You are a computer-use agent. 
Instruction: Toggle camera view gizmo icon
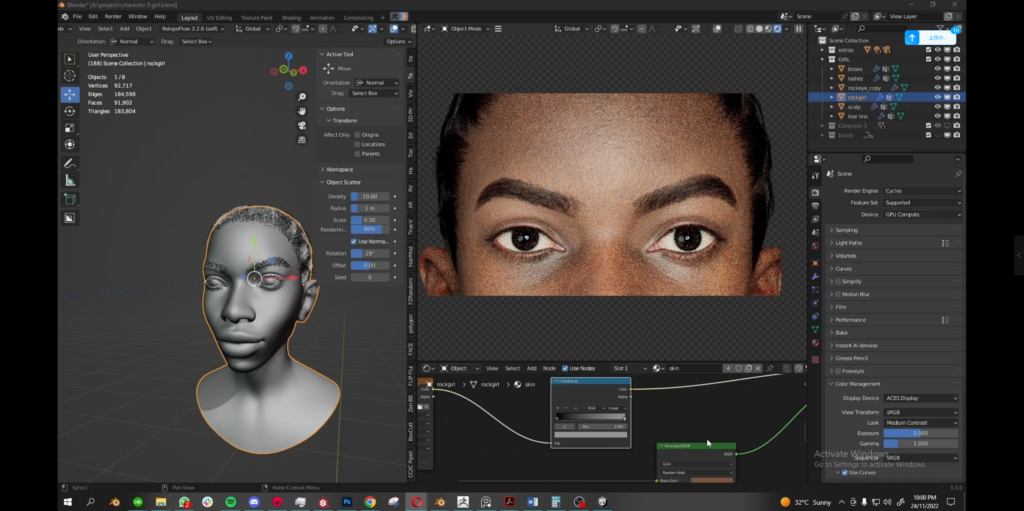click(302, 125)
